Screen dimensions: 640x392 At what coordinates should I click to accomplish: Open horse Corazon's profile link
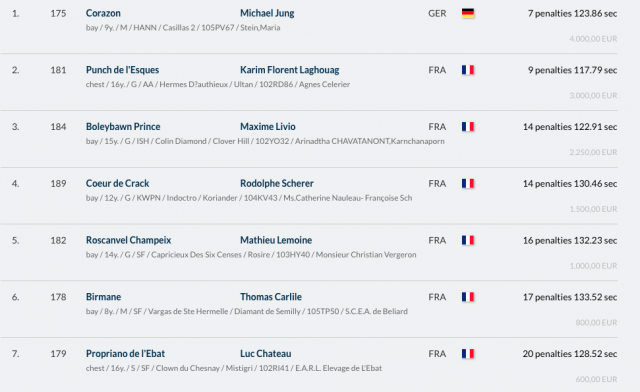click(x=103, y=13)
